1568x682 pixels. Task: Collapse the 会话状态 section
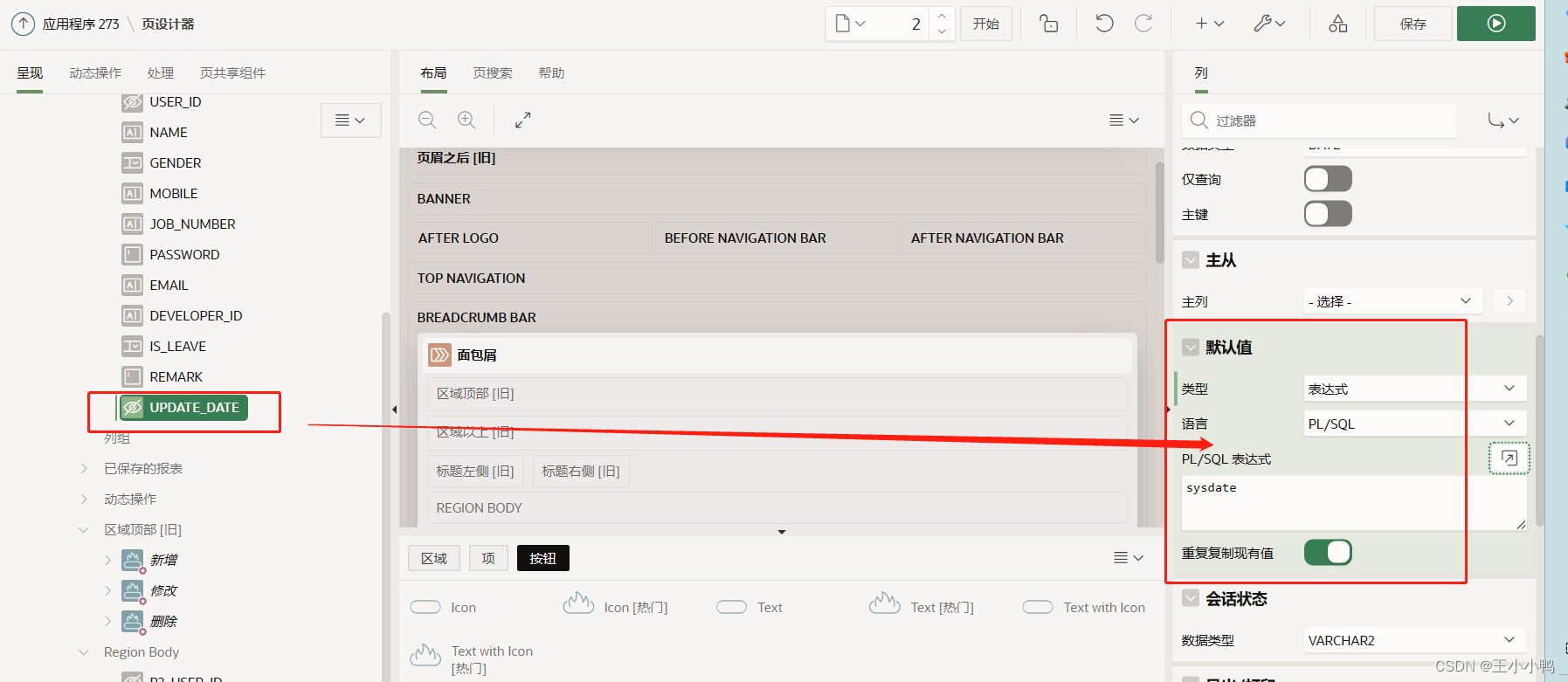tap(1191, 598)
